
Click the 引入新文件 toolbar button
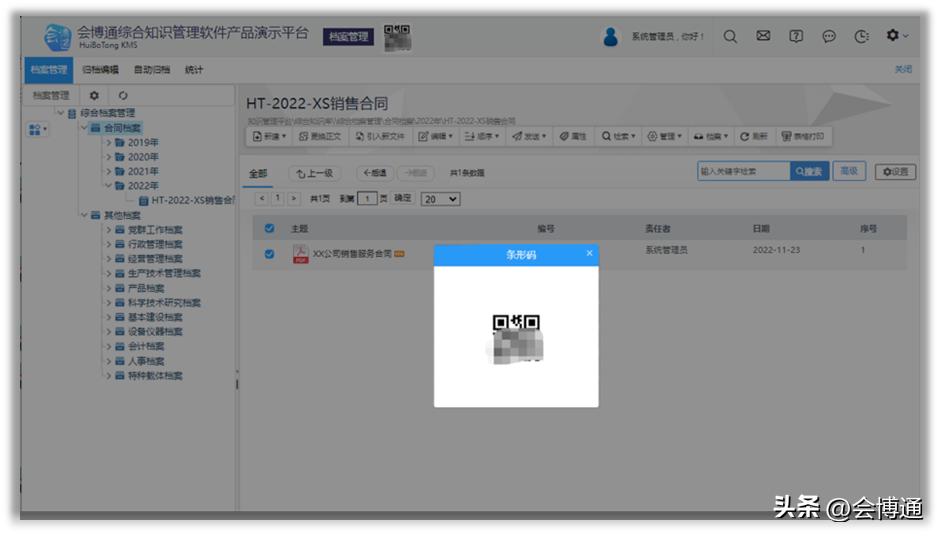[379, 136]
